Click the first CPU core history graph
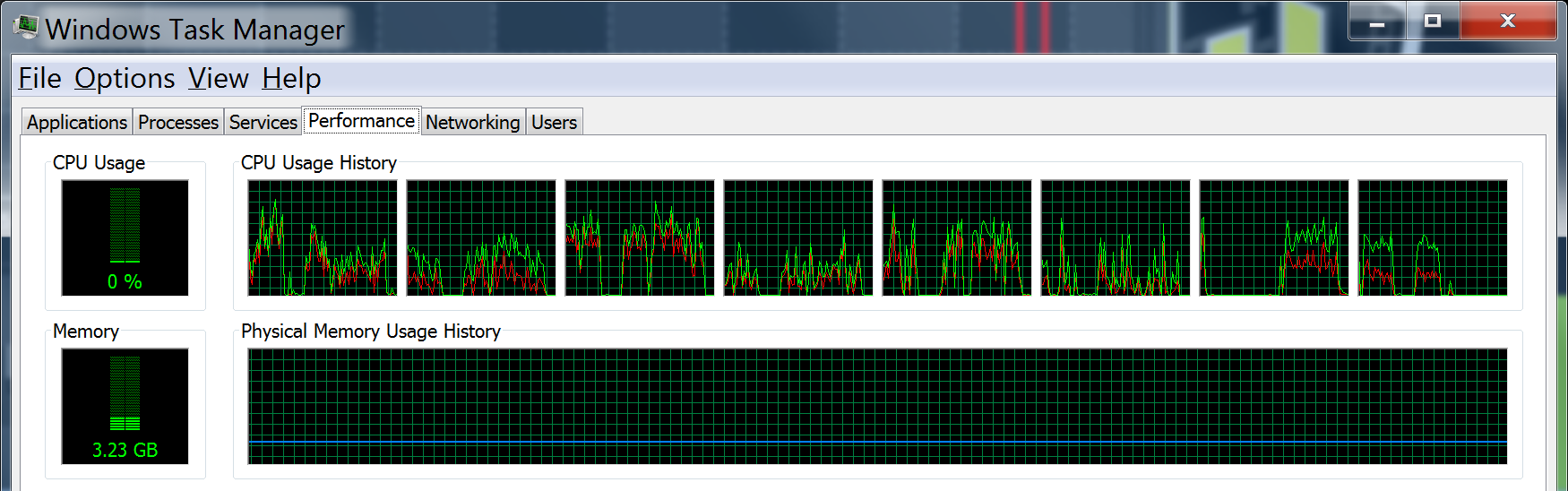The height and width of the screenshot is (491, 1568). pyautogui.click(x=323, y=237)
